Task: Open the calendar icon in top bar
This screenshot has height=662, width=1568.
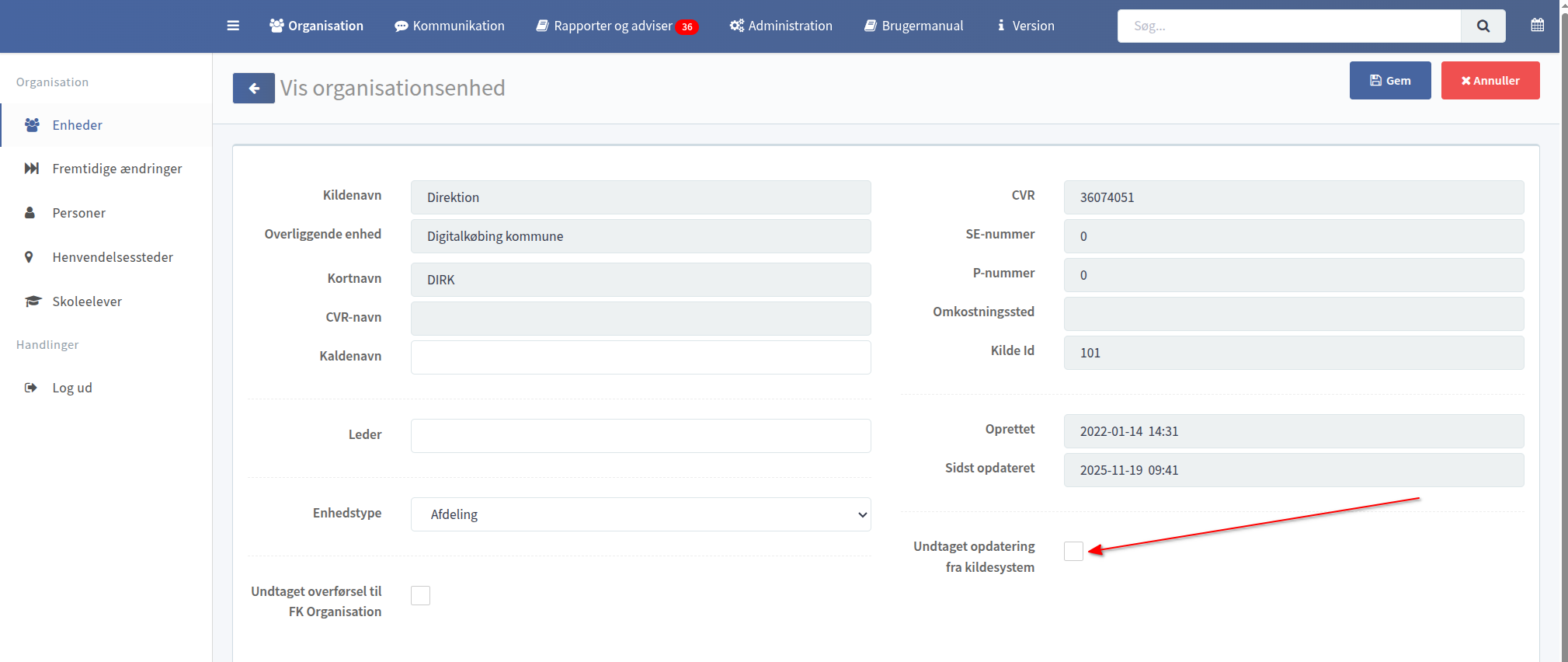Action: click(1537, 25)
